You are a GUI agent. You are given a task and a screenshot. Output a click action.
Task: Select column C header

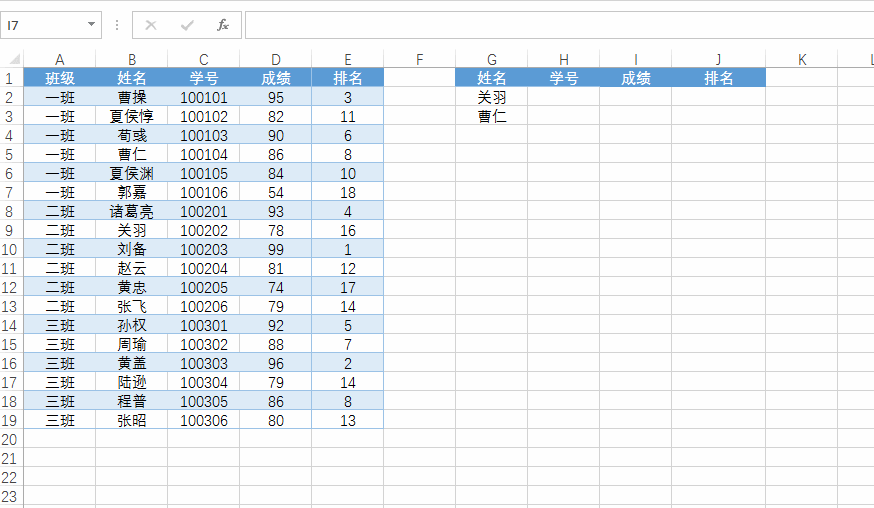point(203,59)
